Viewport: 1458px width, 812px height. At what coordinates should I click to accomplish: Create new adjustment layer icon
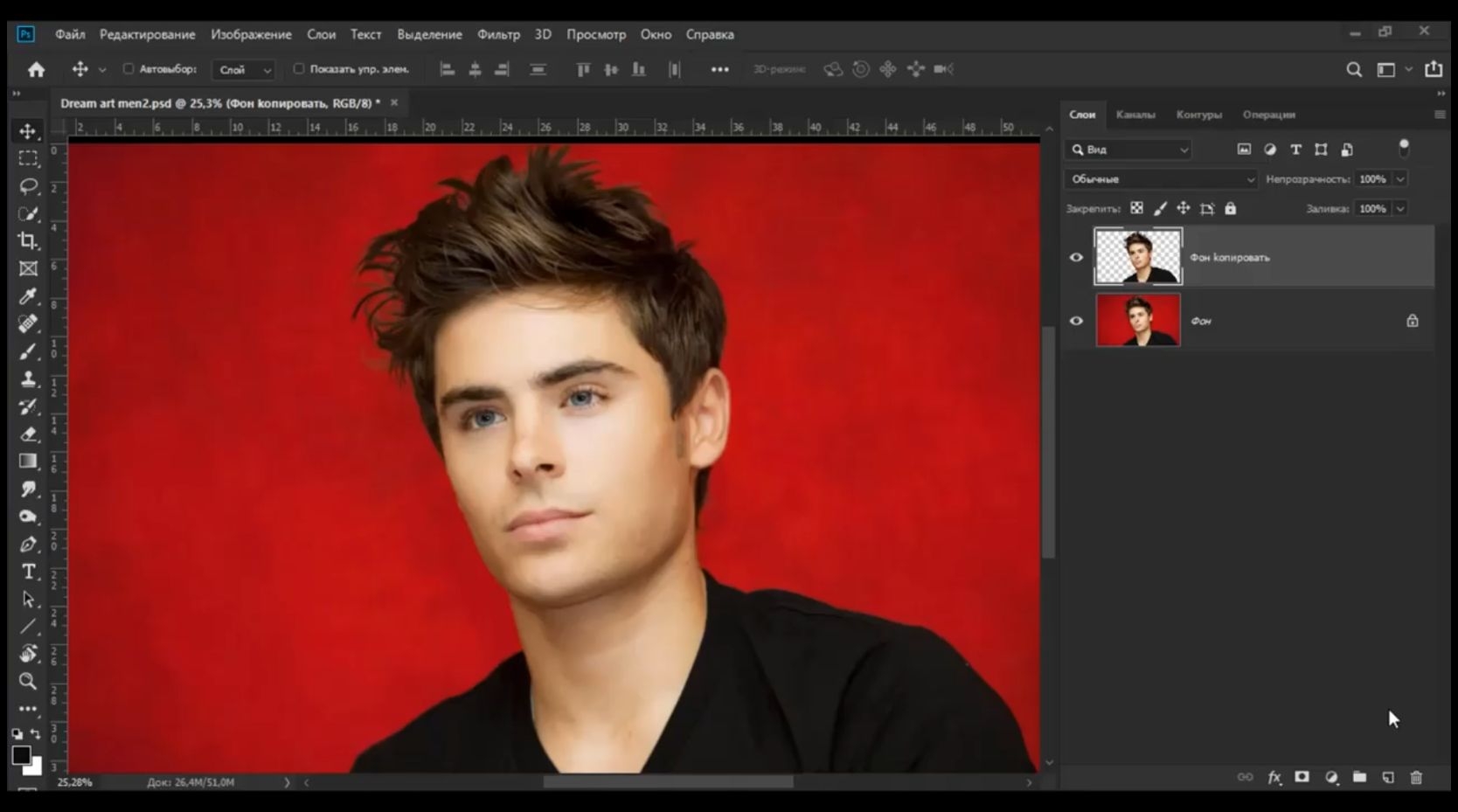pyautogui.click(x=1331, y=777)
